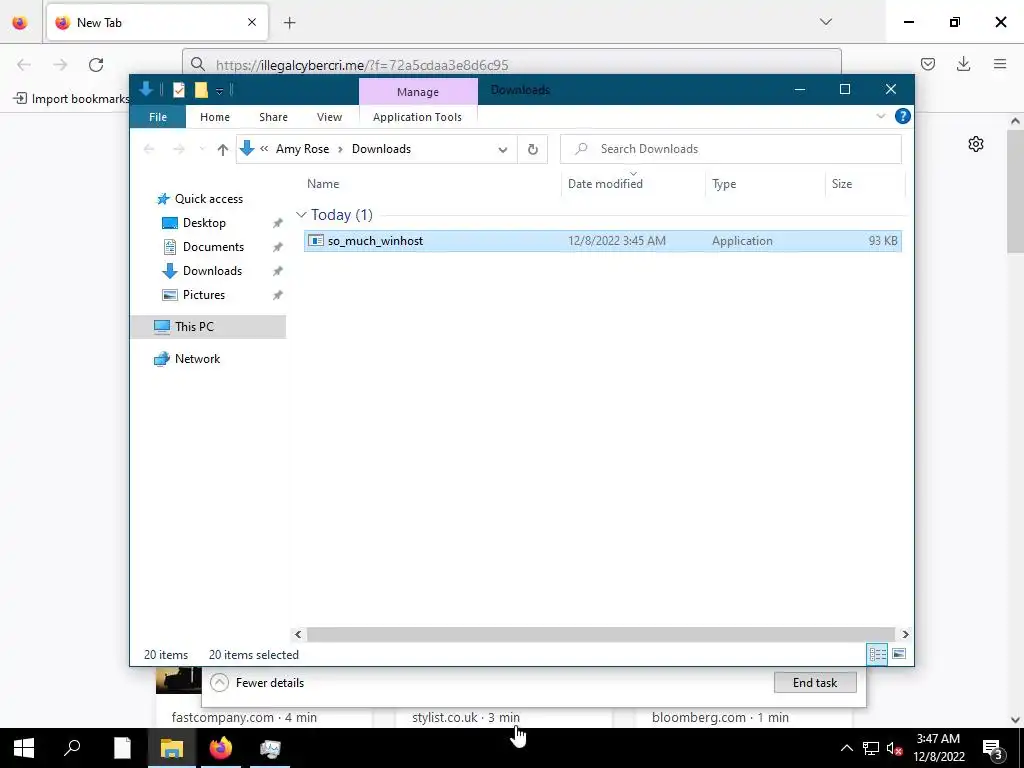Sort by Size column header
This screenshot has width=1024, height=768.
point(865,184)
